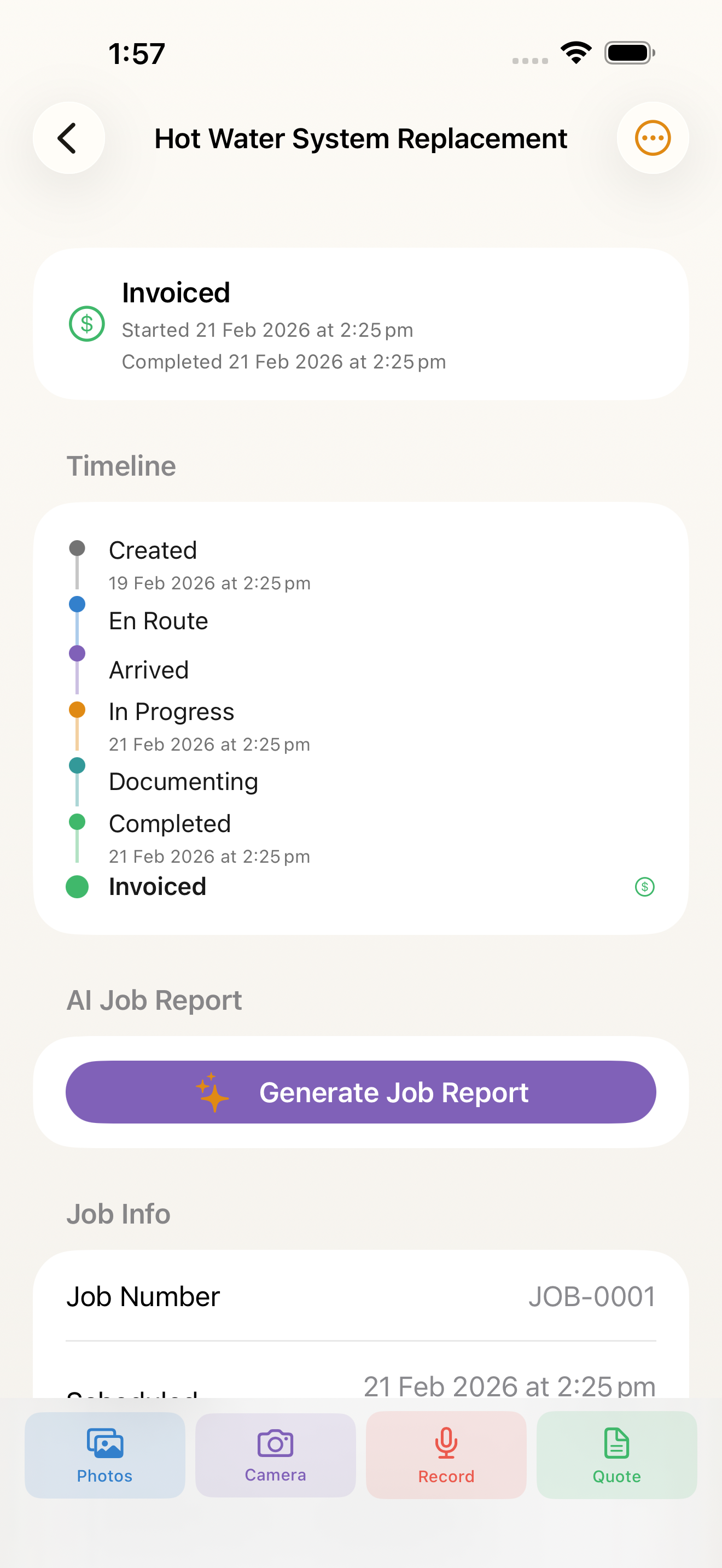This screenshot has height=1568, width=722.
Task: Select the Arrived timeline marker
Action: pyautogui.click(x=77, y=653)
